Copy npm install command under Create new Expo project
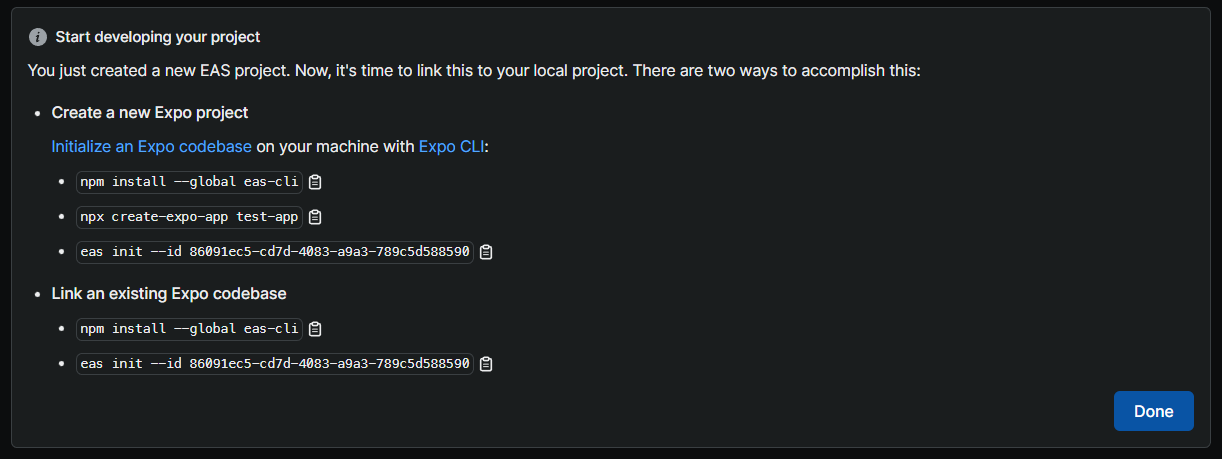Image resolution: width=1222 pixels, height=459 pixels. [x=315, y=182]
